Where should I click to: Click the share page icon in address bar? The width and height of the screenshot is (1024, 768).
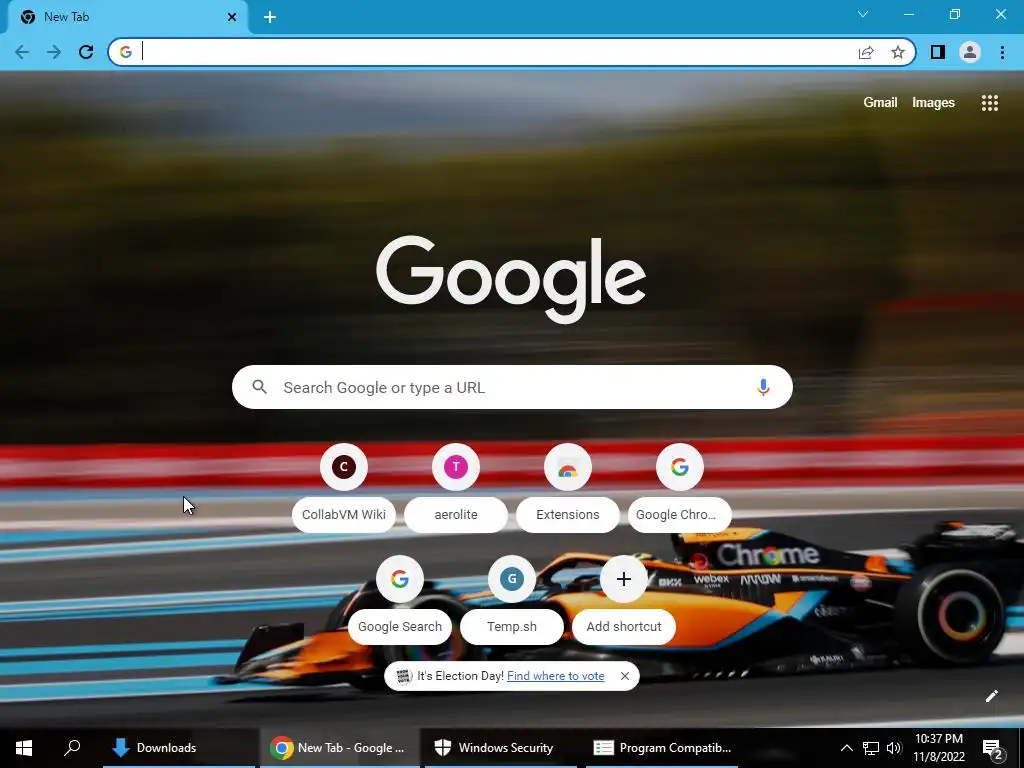pos(866,52)
